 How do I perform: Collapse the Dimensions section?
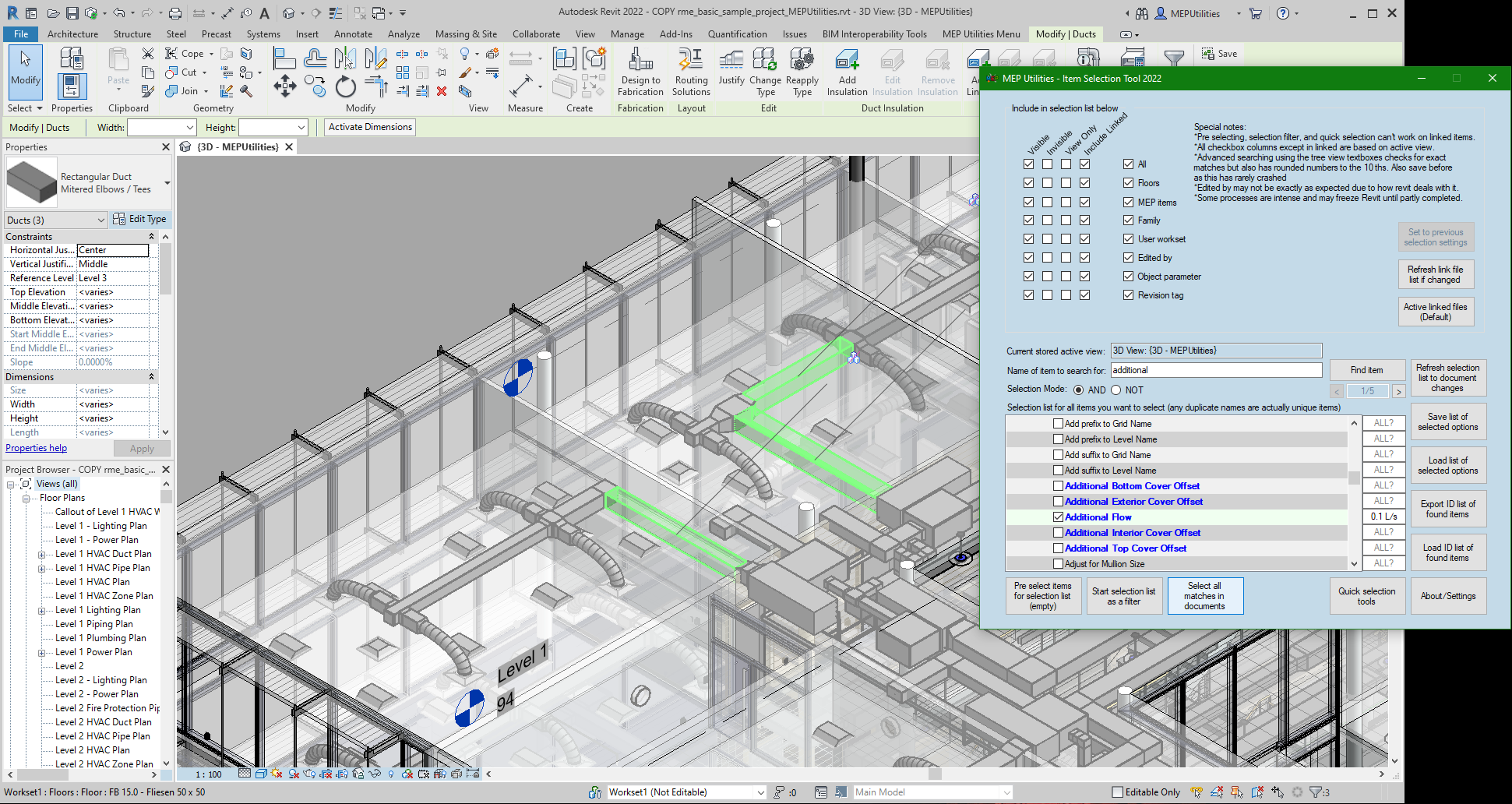click(151, 377)
